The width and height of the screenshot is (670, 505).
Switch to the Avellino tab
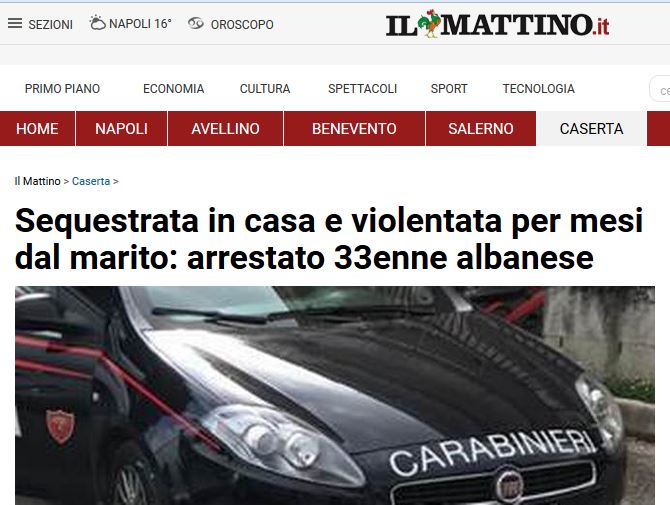click(x=225, y=129)
